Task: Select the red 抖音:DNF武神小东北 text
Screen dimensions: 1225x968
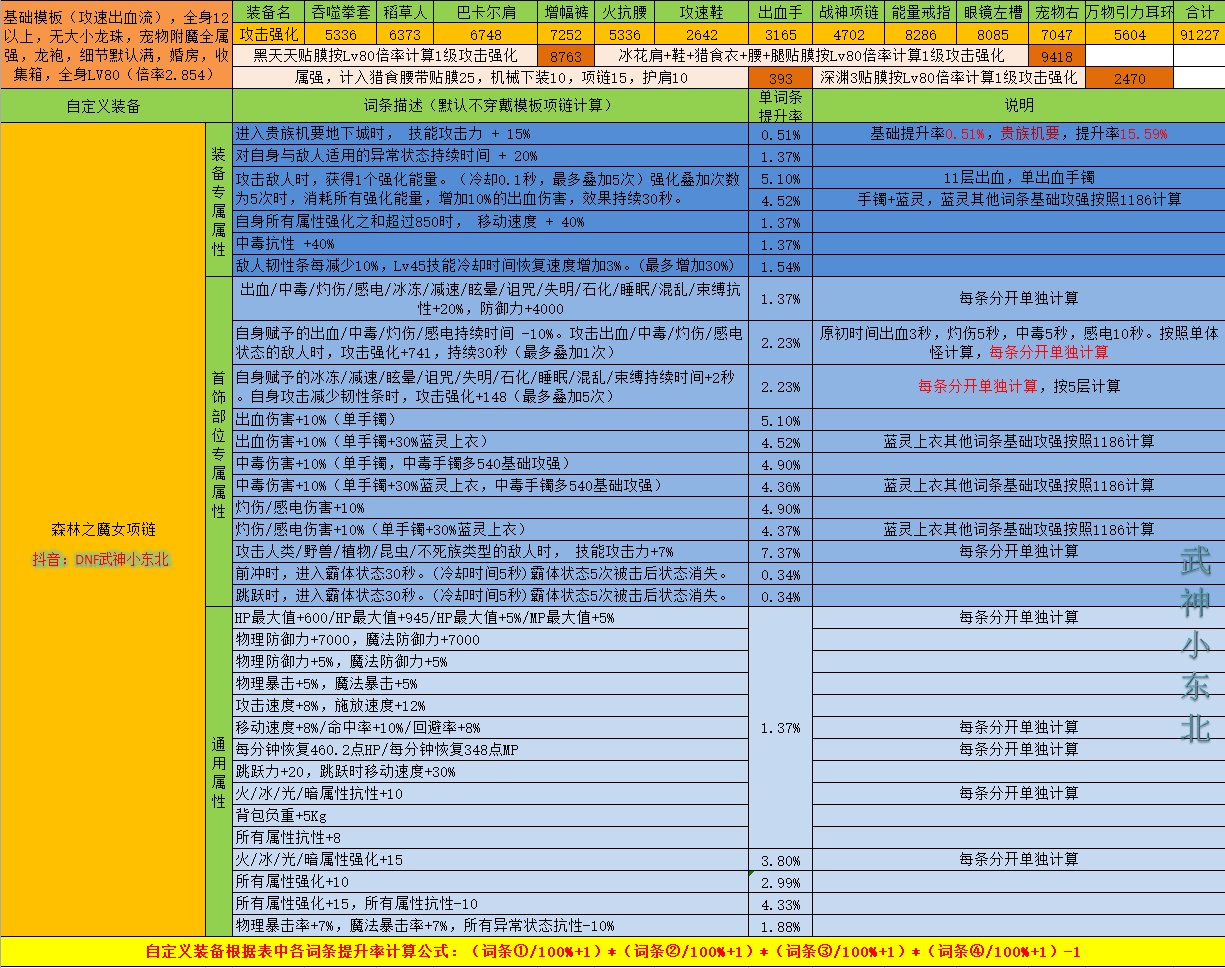Action: tap(103, 559)
